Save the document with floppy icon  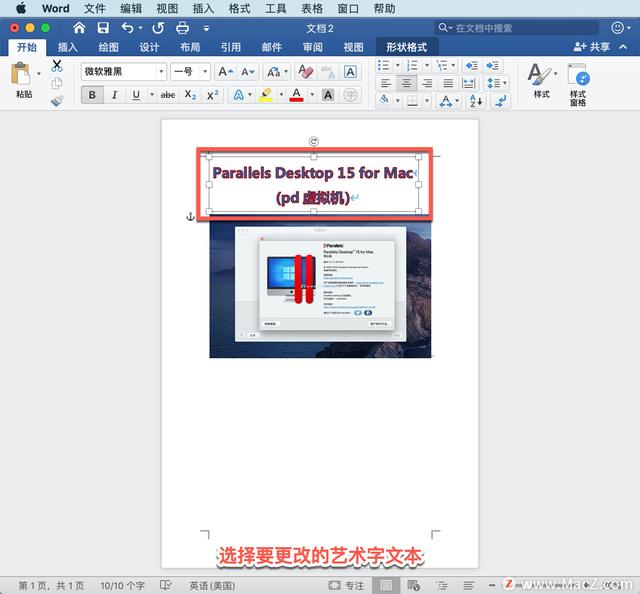103,28
